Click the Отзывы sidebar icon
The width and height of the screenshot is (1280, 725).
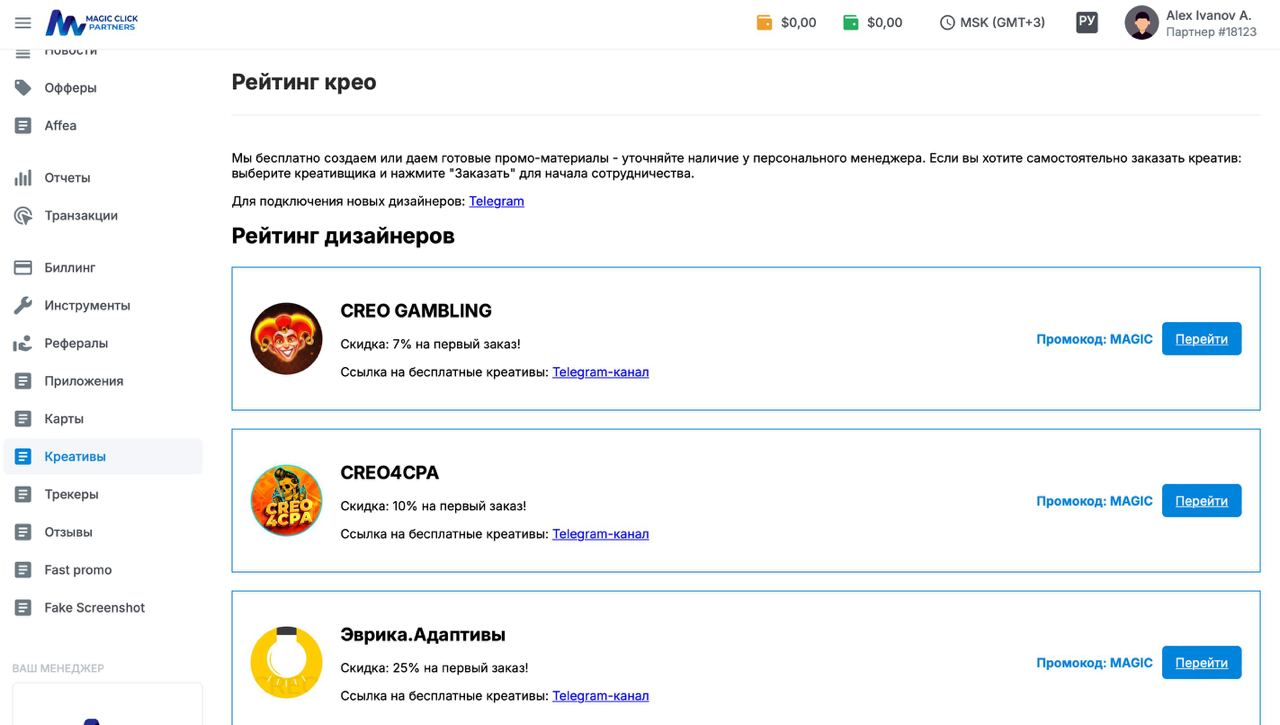coord(23,533)
